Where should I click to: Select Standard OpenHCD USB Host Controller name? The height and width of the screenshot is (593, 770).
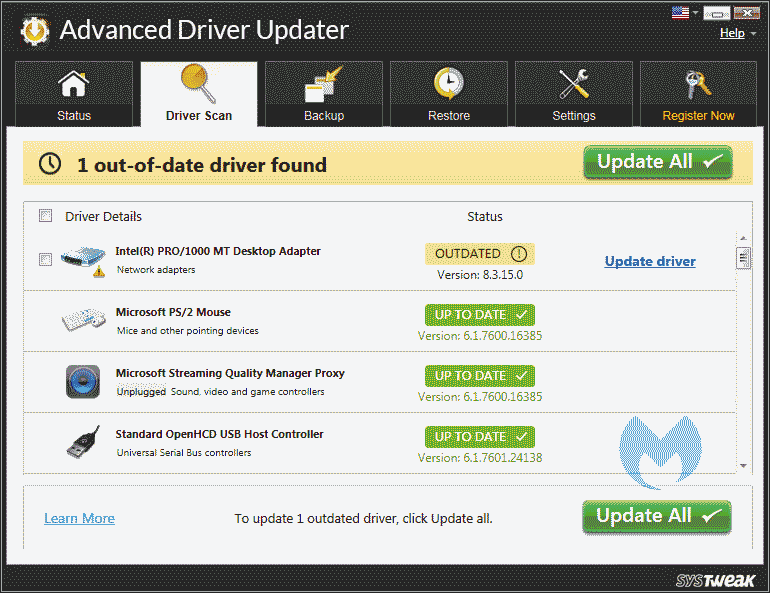[x=219, y=434]
